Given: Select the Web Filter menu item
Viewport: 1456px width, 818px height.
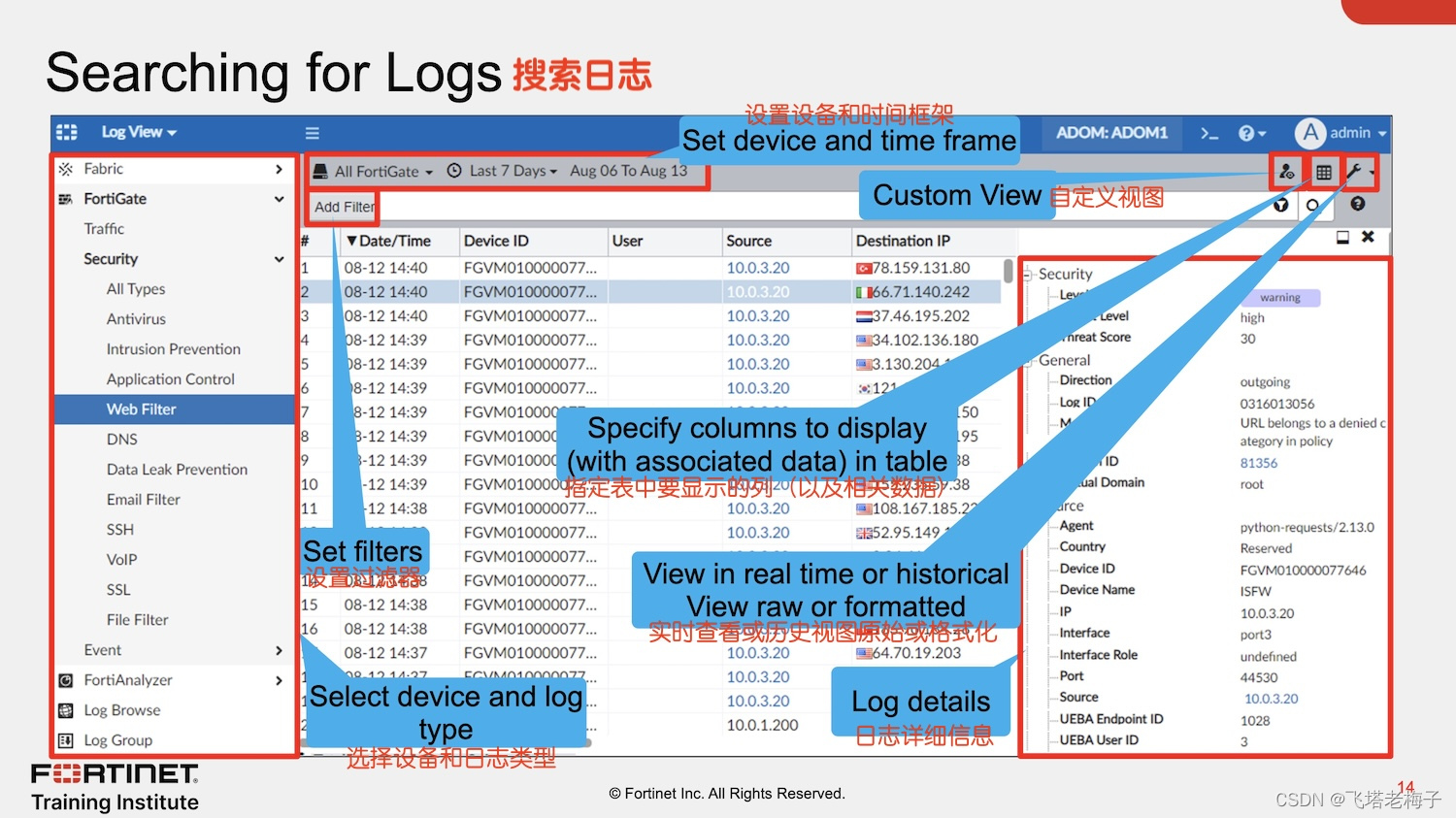Looking at the screenshot, I should point(175,409).
